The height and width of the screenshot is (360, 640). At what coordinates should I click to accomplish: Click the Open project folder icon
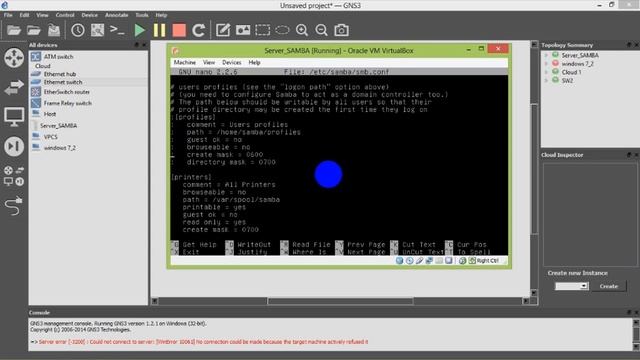pos(34,30)
